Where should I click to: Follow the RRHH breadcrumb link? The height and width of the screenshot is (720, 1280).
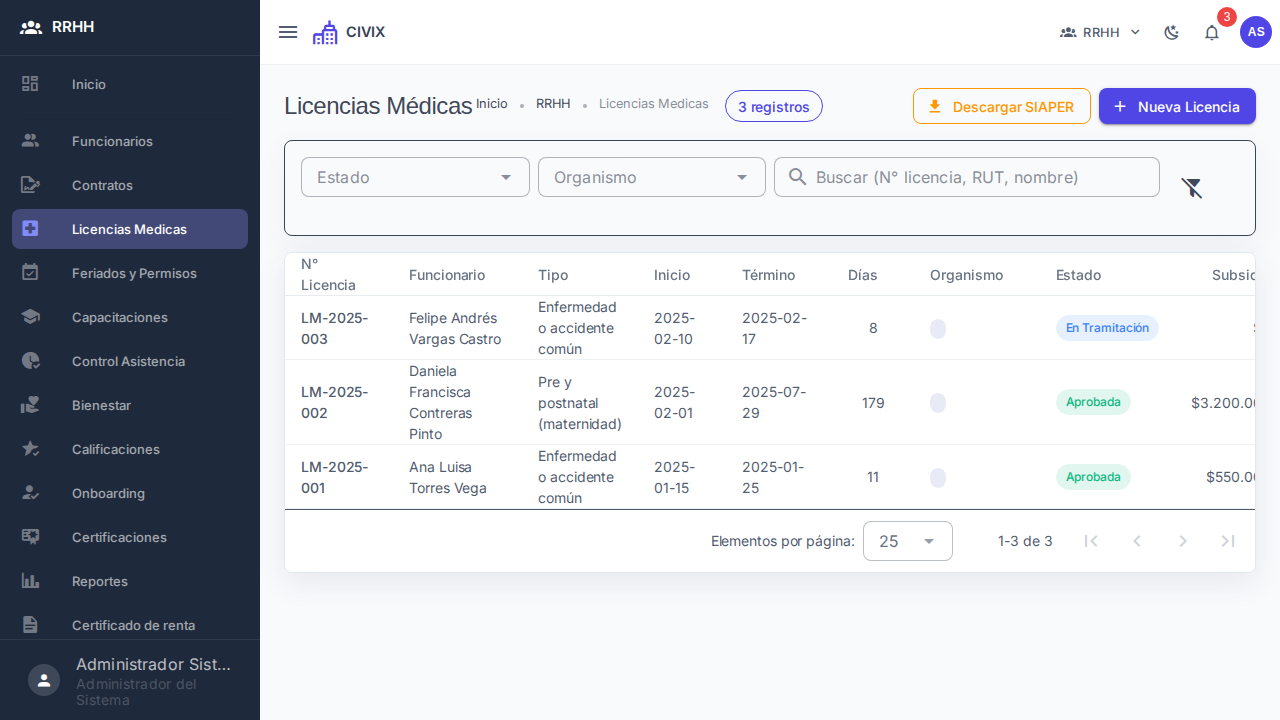pyautogui.click(x=553, y=104)
